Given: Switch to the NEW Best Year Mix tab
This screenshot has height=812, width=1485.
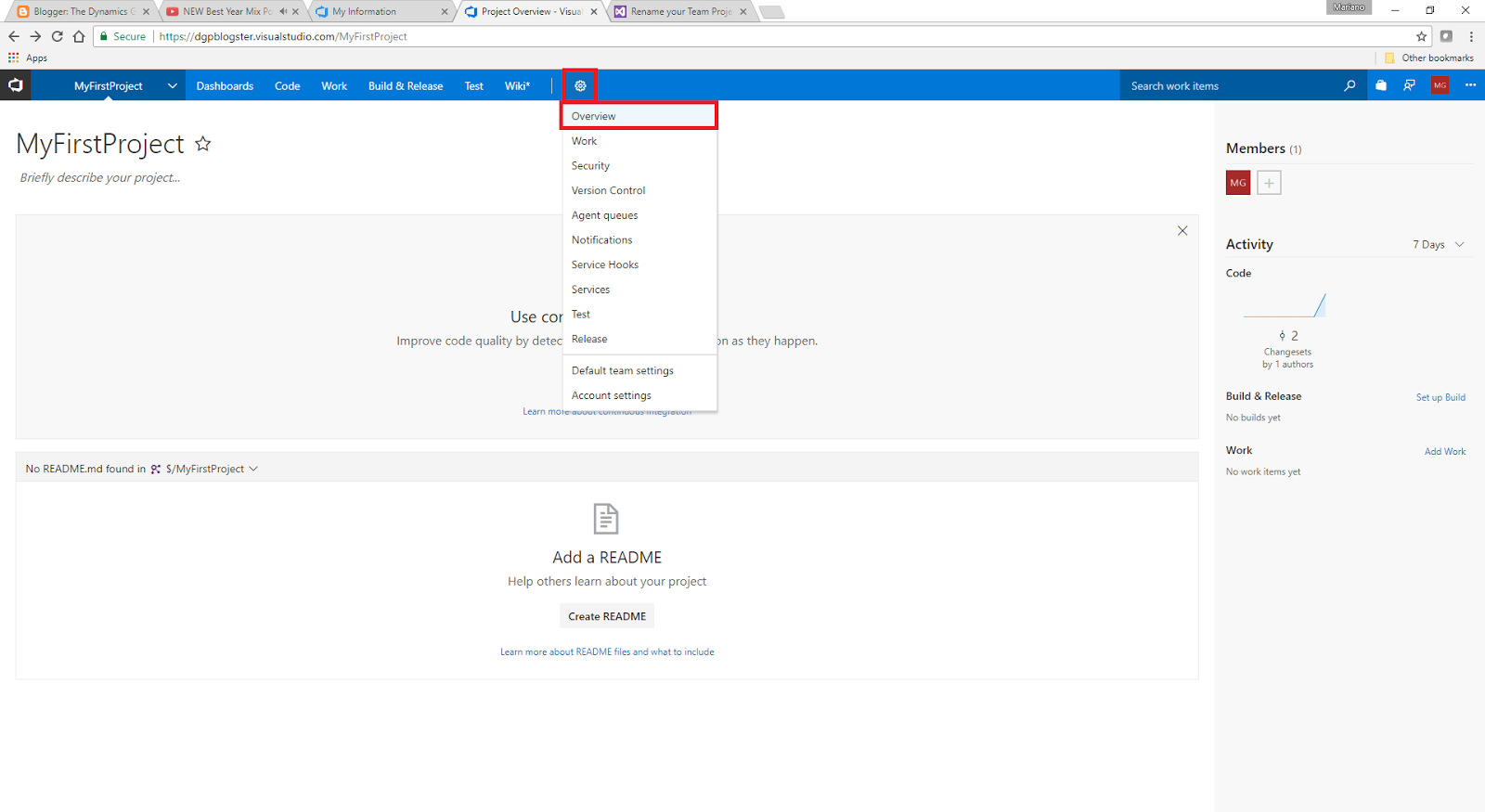Looking at the screenshot, I should tap(227, 11).
